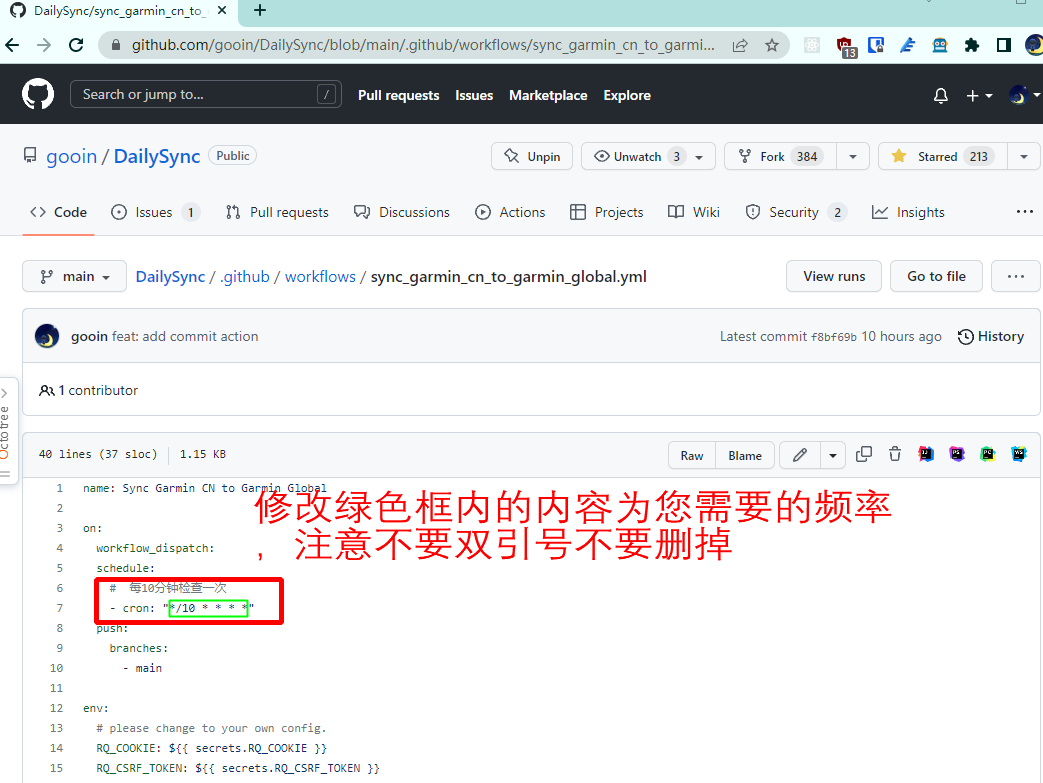This screenshot has width=1043, height=783.
Task: Open workflows folder breadcrumb
Action: click(320, 277)
